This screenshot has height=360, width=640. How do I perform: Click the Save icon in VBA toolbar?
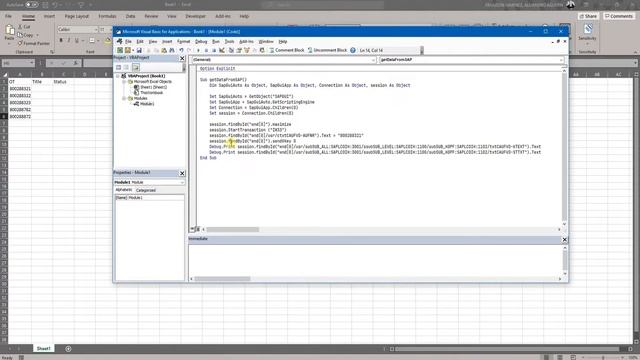coord(139,50)
